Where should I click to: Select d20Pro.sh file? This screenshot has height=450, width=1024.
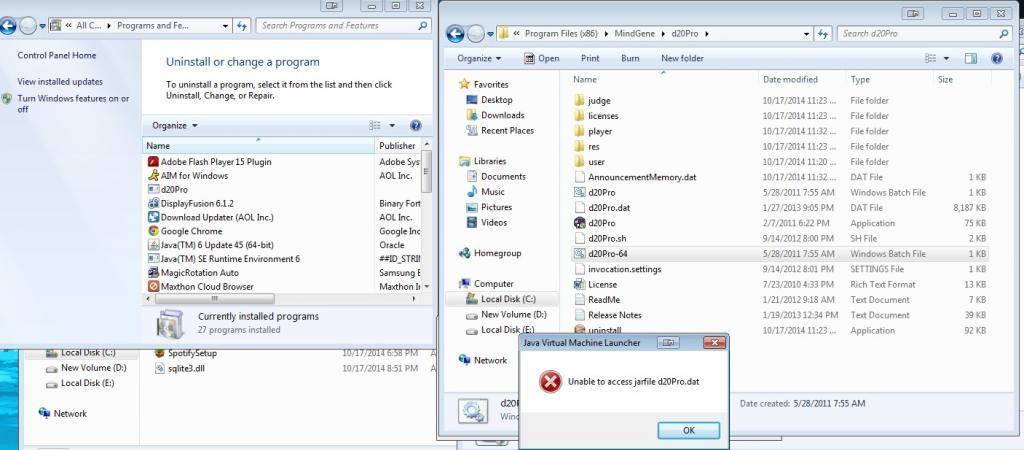click(607, 238)
